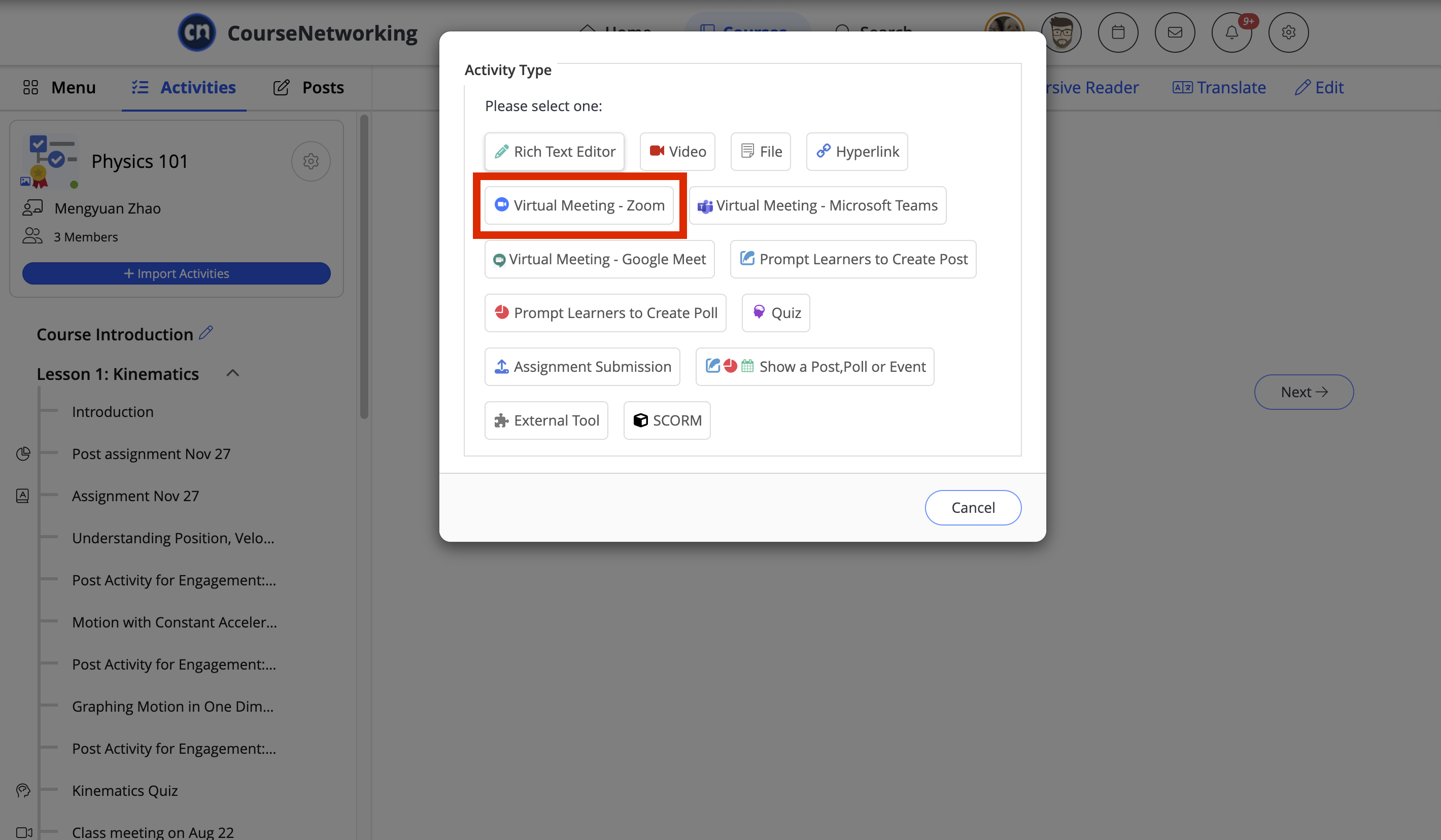The image size is (1441, 840).
Task: Click the Immersive Reader link
Action: [1092, 87]
